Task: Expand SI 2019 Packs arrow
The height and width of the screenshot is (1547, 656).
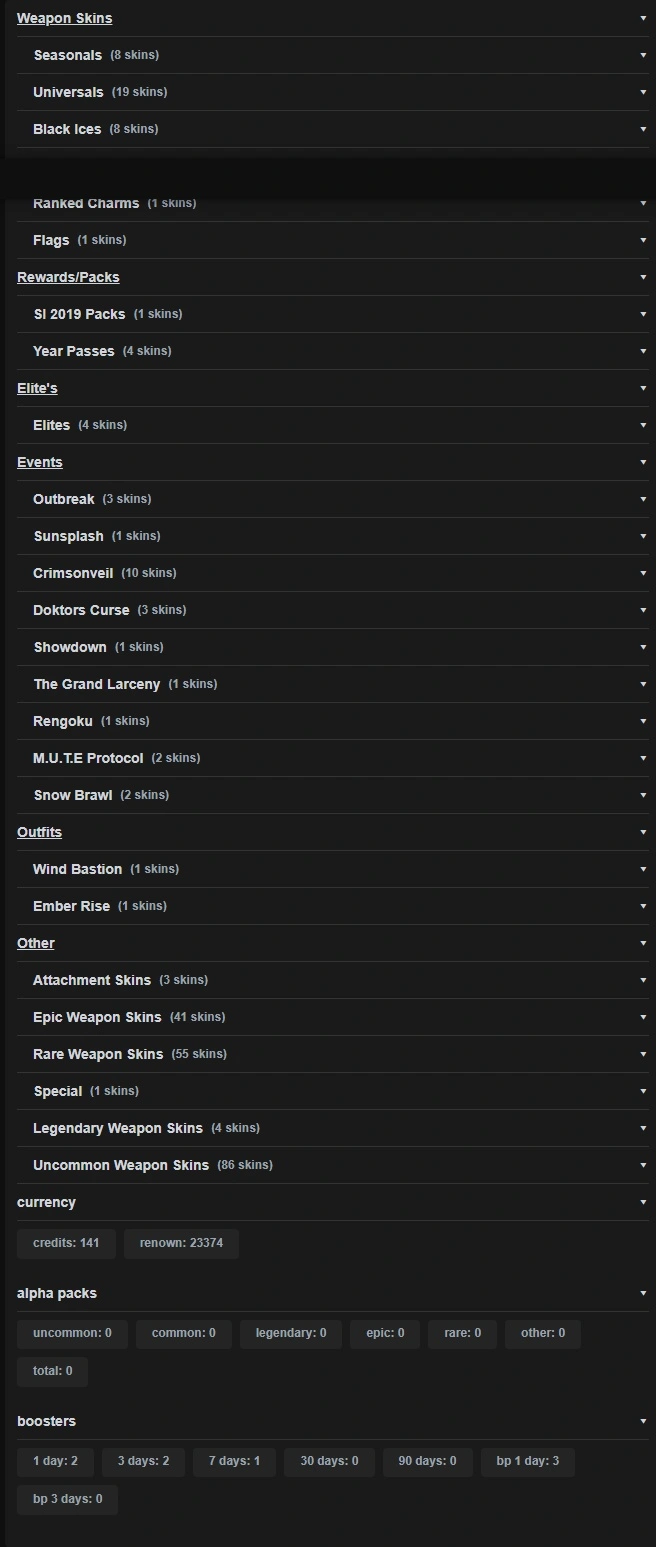Action: tap(643, 314)
